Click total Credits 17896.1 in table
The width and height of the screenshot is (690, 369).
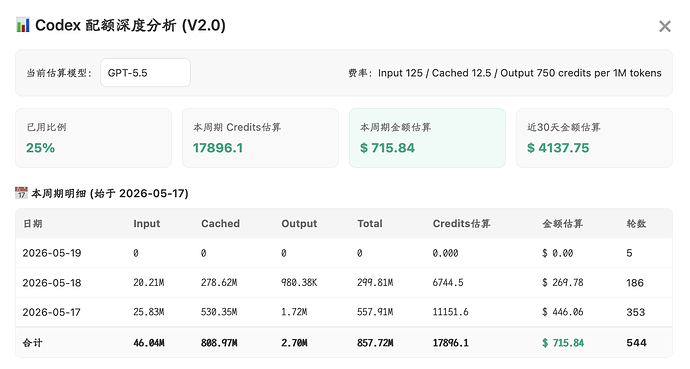(451, 343)
